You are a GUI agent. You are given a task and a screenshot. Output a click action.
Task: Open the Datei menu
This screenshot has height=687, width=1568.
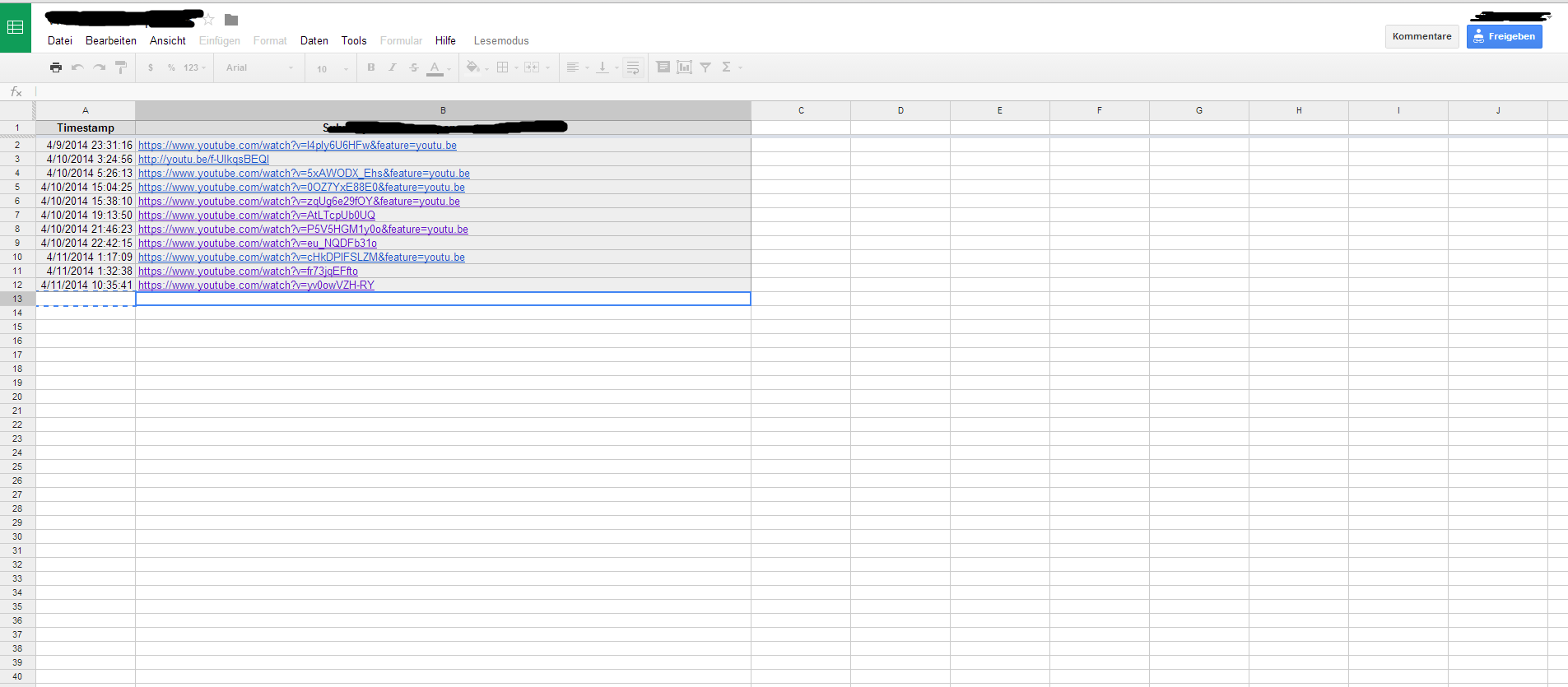(60, 40)
